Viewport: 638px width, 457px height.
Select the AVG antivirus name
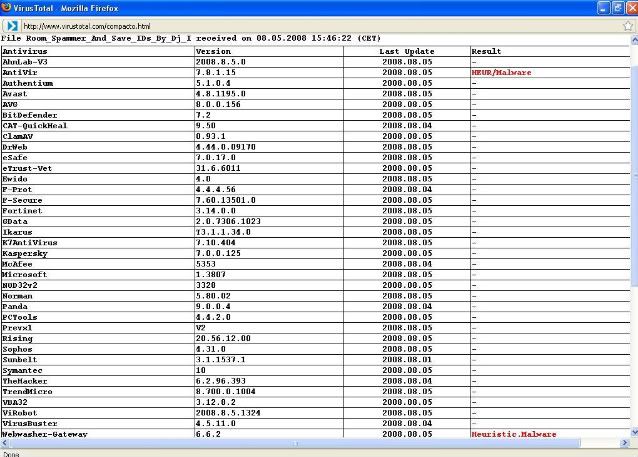(x=10, y=104)
